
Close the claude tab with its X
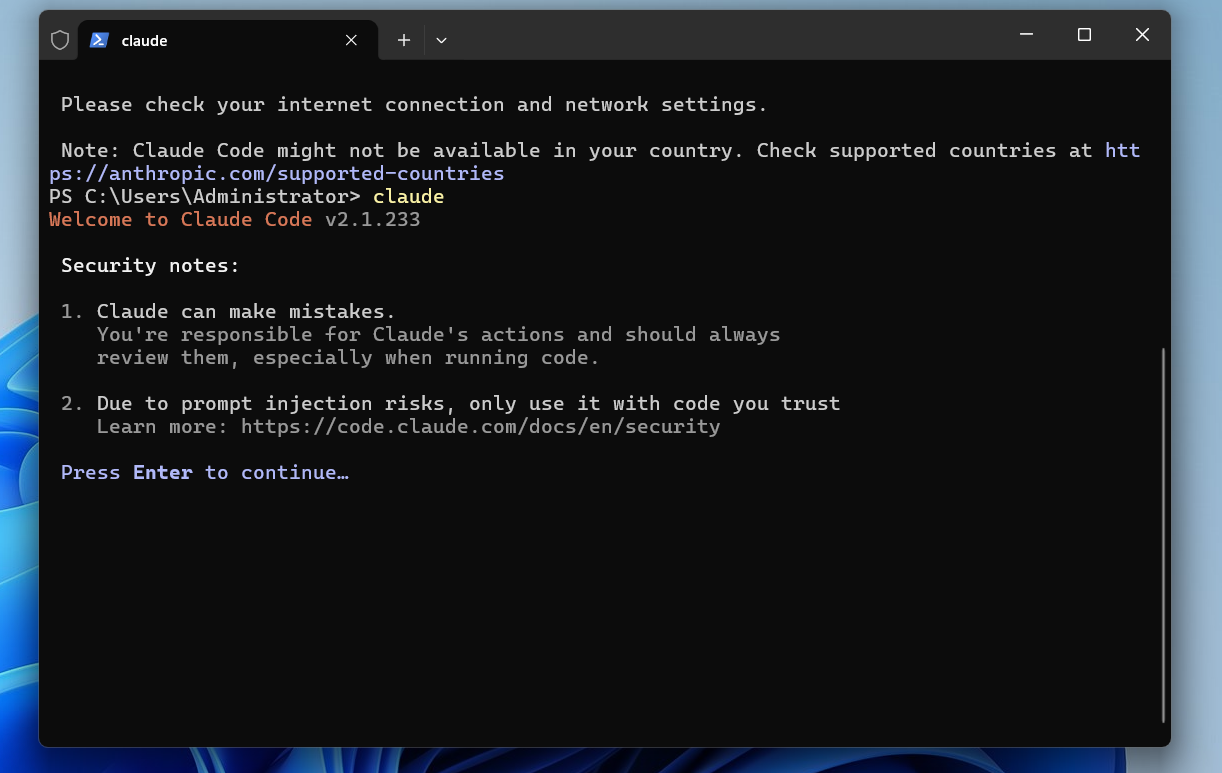click(x=351, y=40)
